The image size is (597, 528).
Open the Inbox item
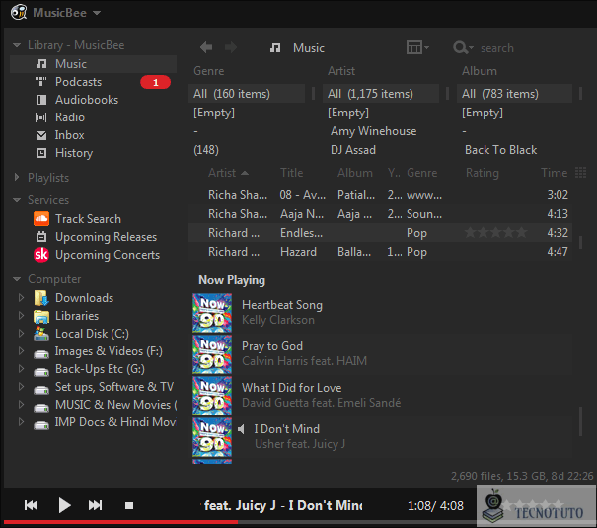click(69, 135)
